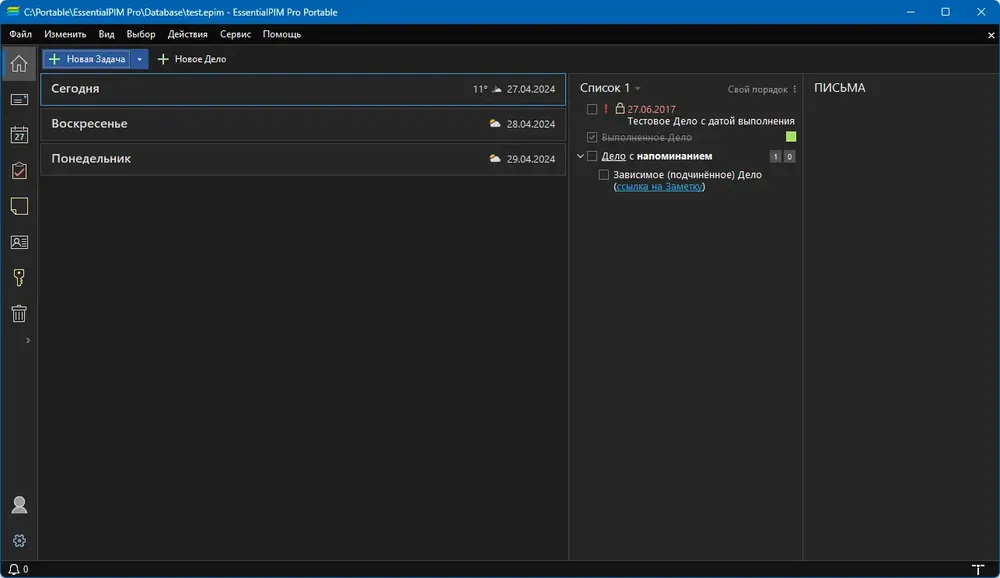Open the Contacts module icon in sidebar

[19, 242]
